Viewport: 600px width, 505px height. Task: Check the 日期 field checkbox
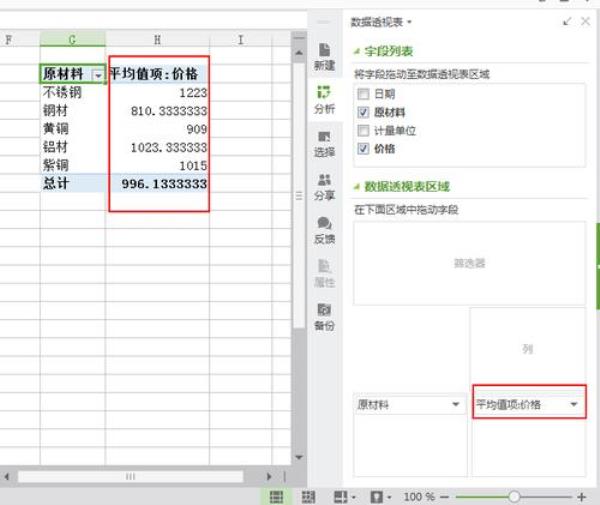tap(363, 94)
